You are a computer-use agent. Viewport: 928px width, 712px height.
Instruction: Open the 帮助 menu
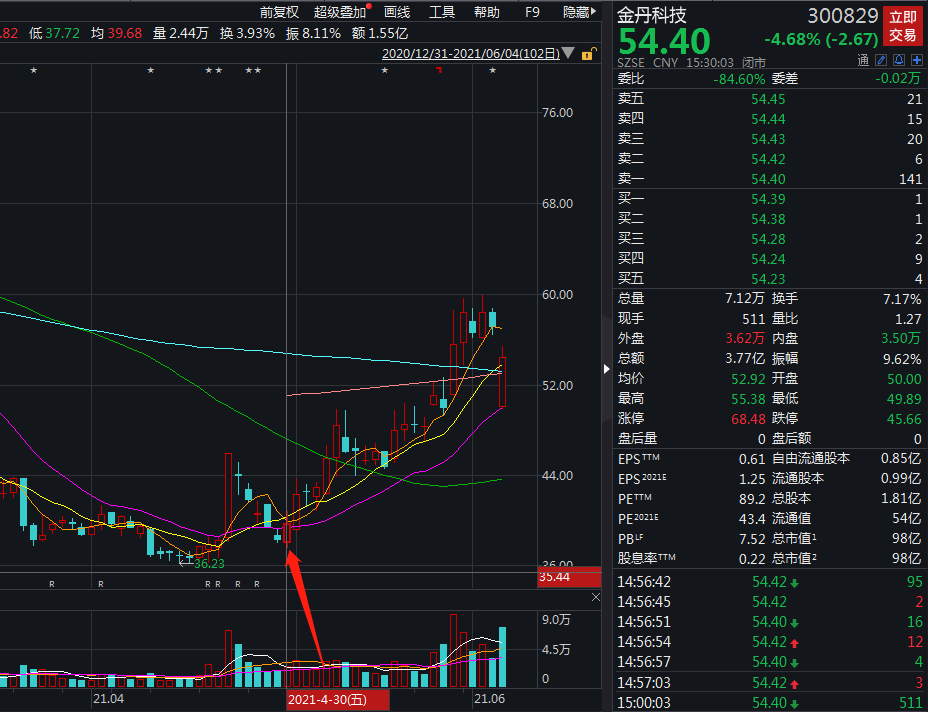[x=486, y=11]
